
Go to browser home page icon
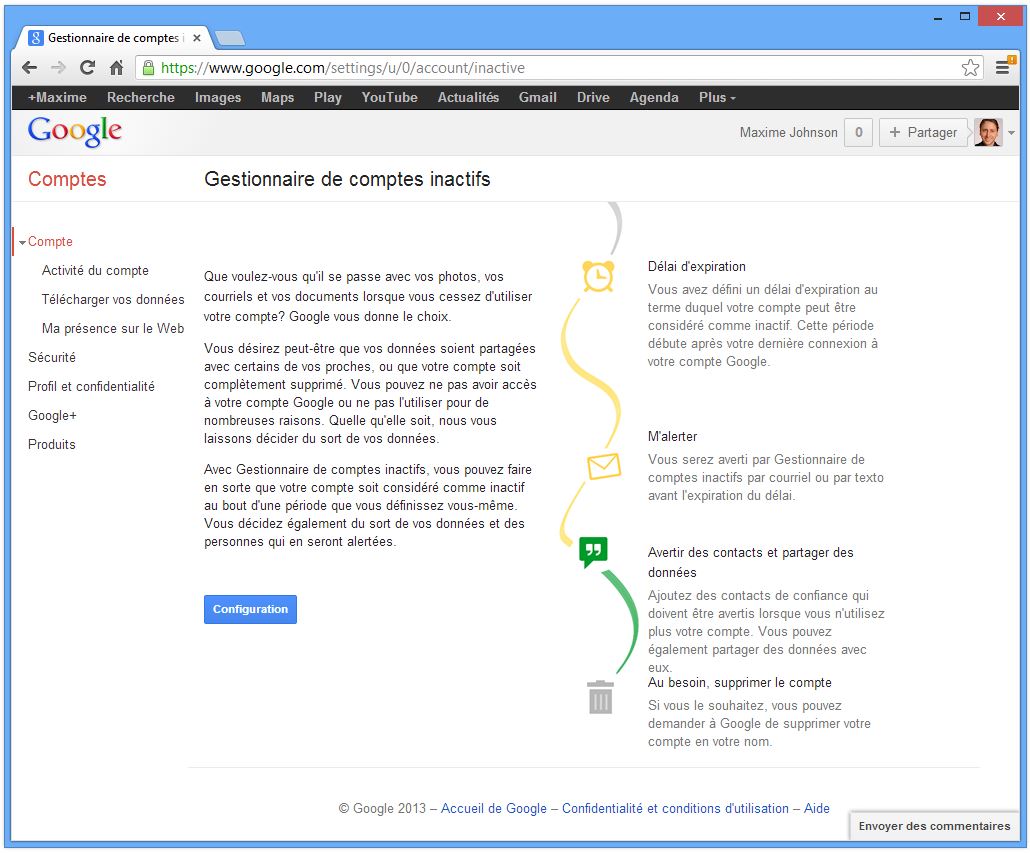tap(116, 68)
